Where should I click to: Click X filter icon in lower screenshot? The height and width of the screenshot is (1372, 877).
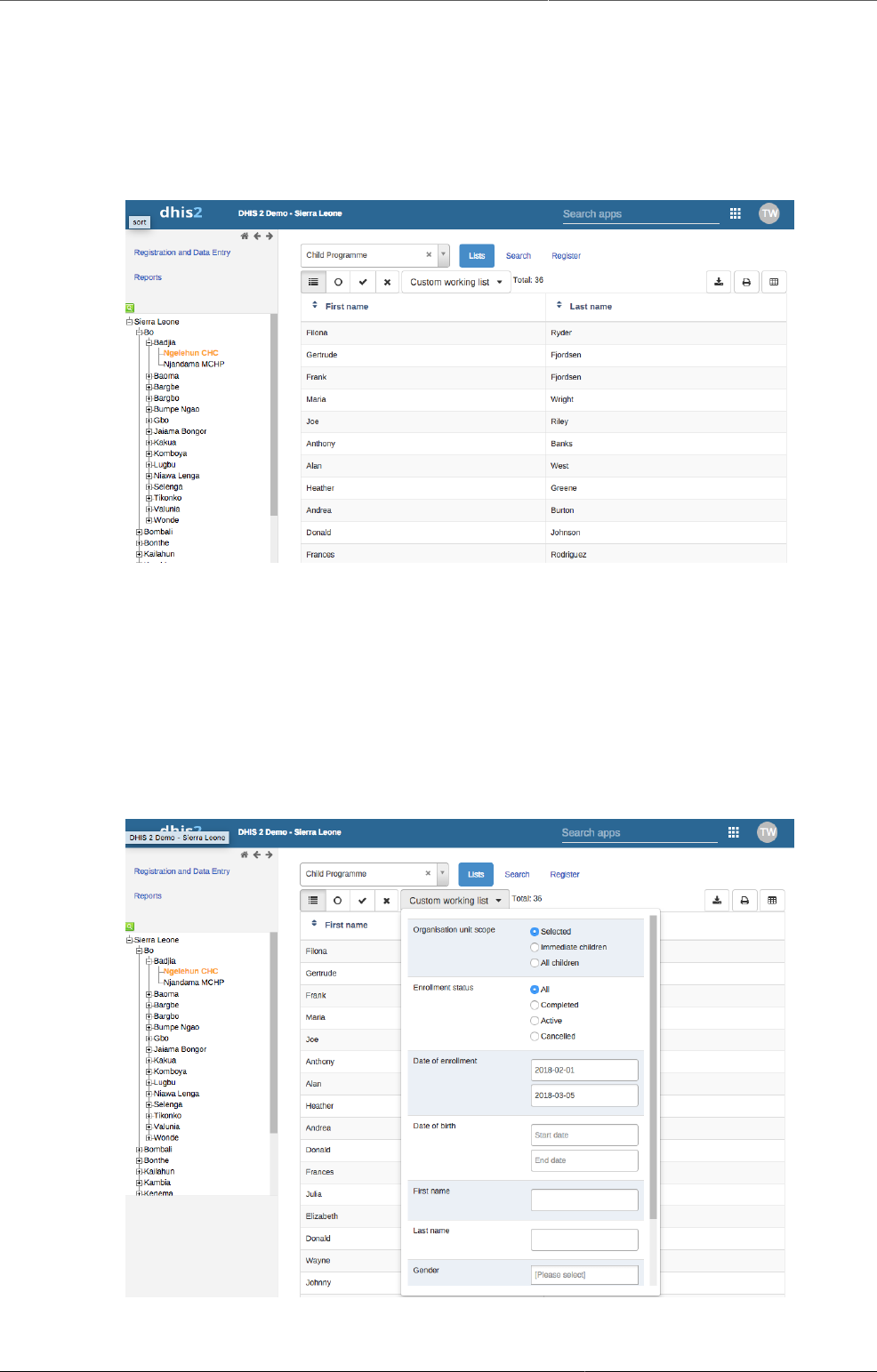386,901
